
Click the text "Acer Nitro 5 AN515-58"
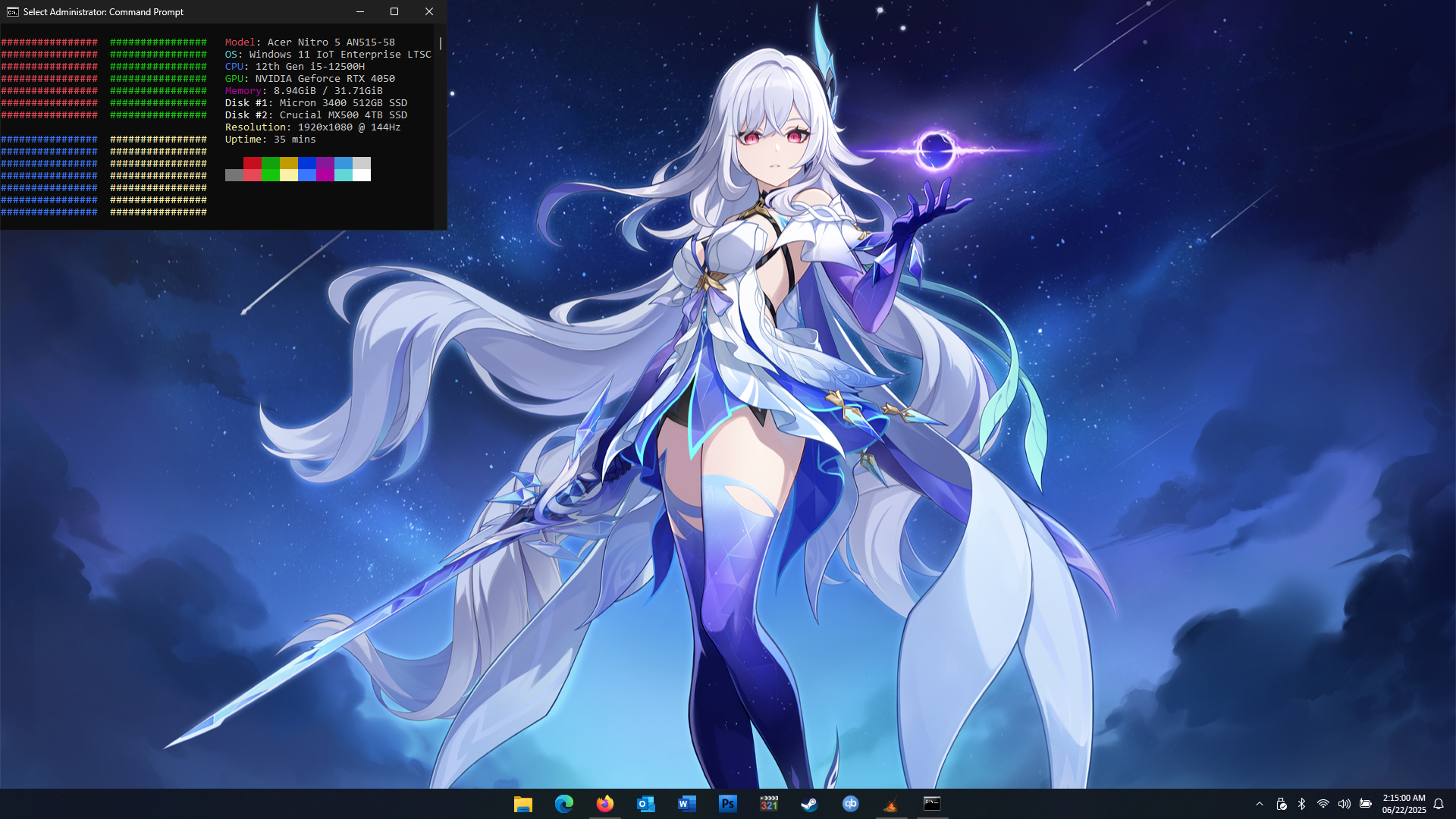pyautogui.click(x=331, y=42)
